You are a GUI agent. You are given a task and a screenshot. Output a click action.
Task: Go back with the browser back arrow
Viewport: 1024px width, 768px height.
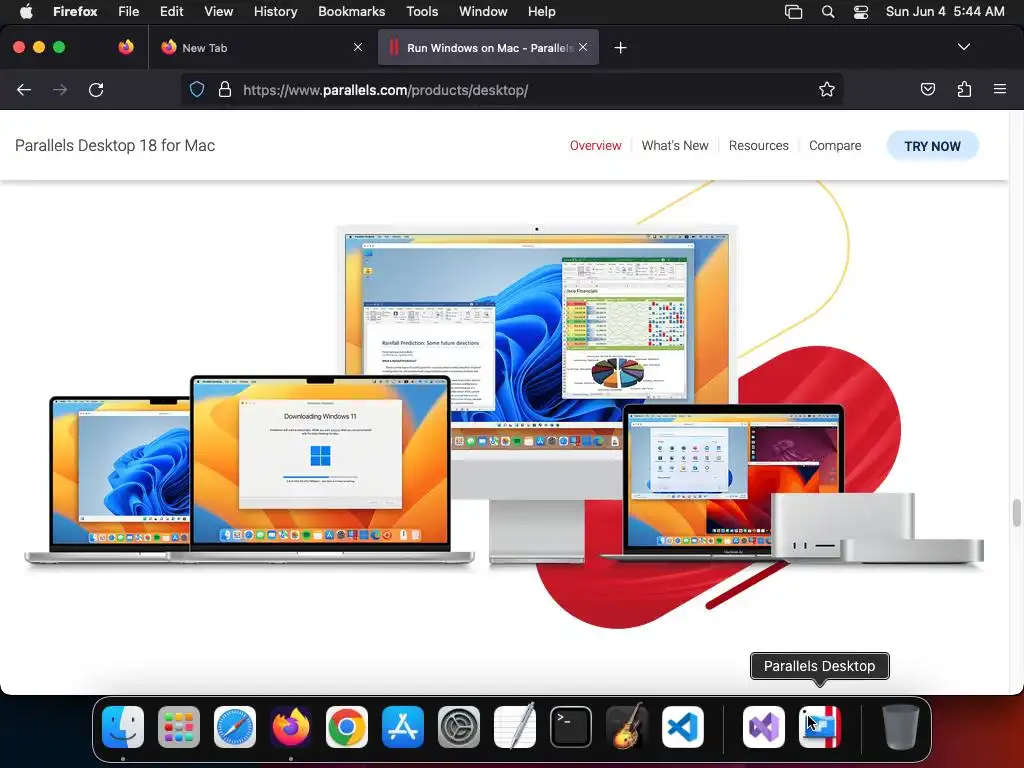[24, 89]
